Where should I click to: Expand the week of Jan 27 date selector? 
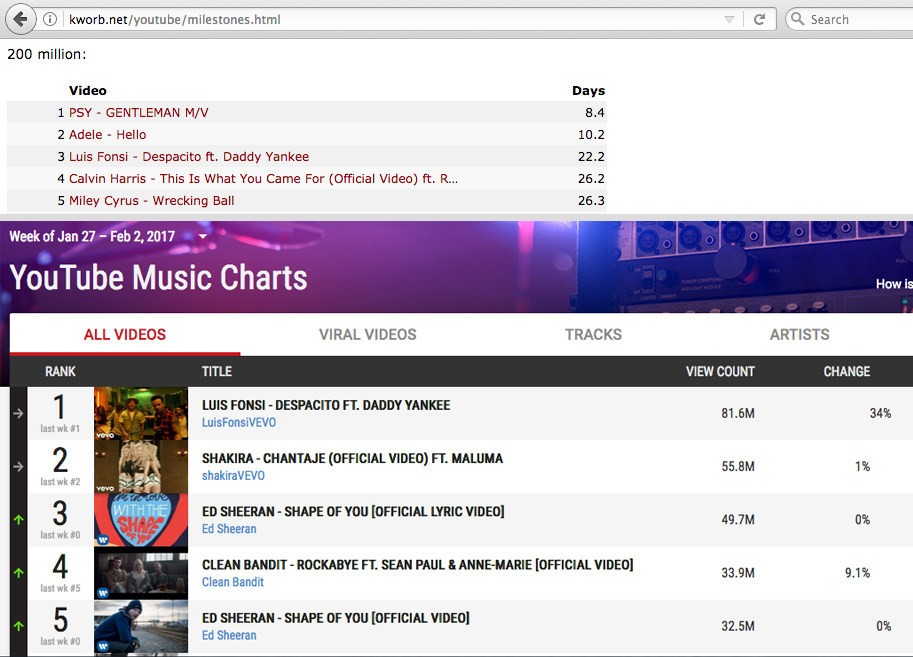(203, 237)
